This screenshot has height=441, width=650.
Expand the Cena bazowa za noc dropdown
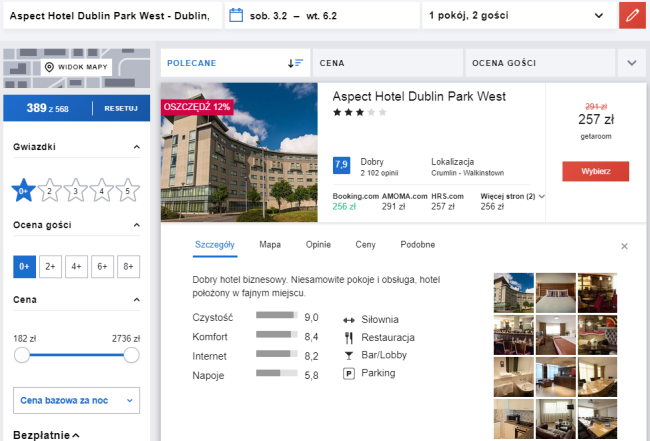(76, 401)
